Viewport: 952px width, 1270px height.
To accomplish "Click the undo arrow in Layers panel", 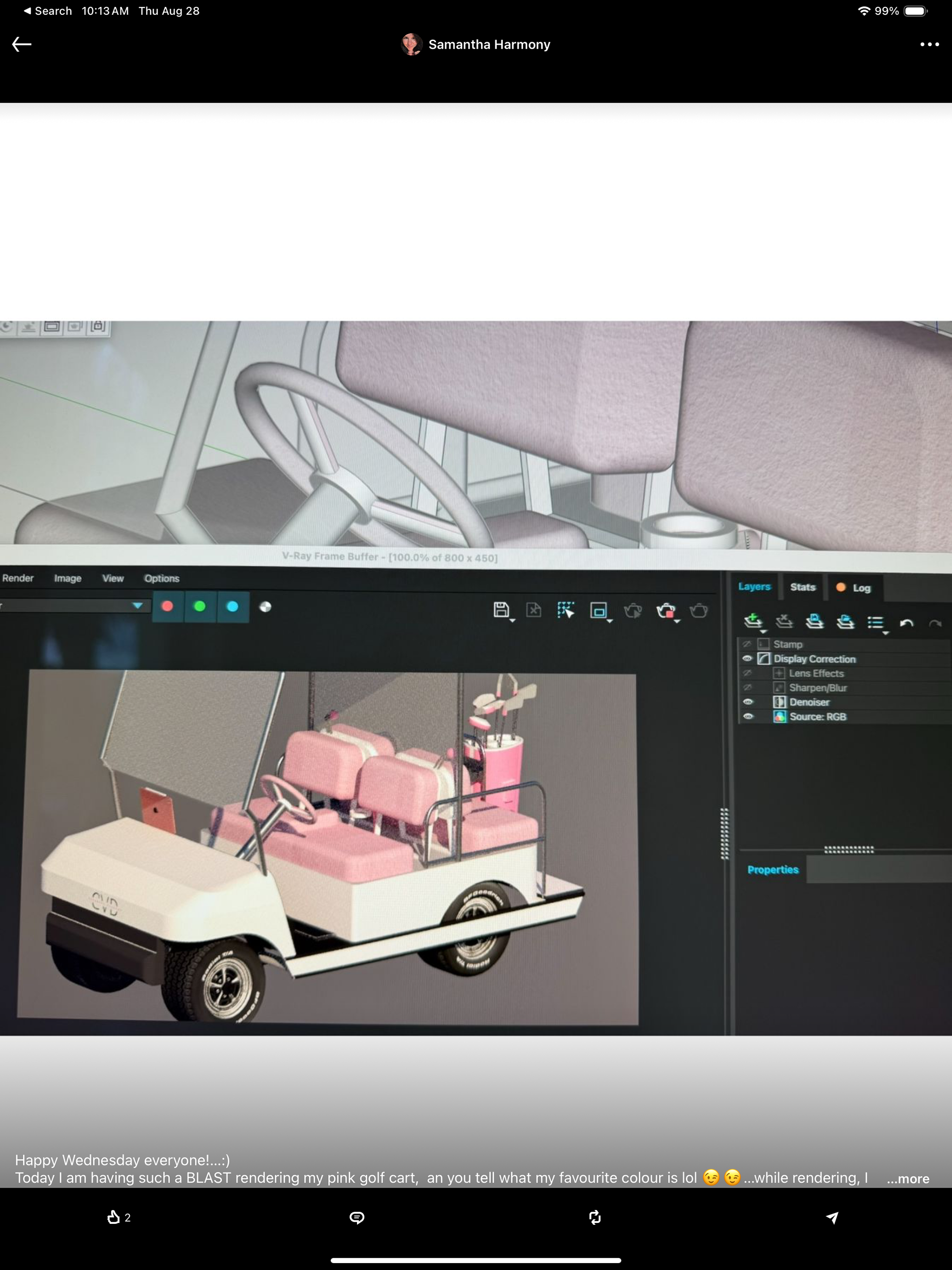I will click(x=906, y=623).
